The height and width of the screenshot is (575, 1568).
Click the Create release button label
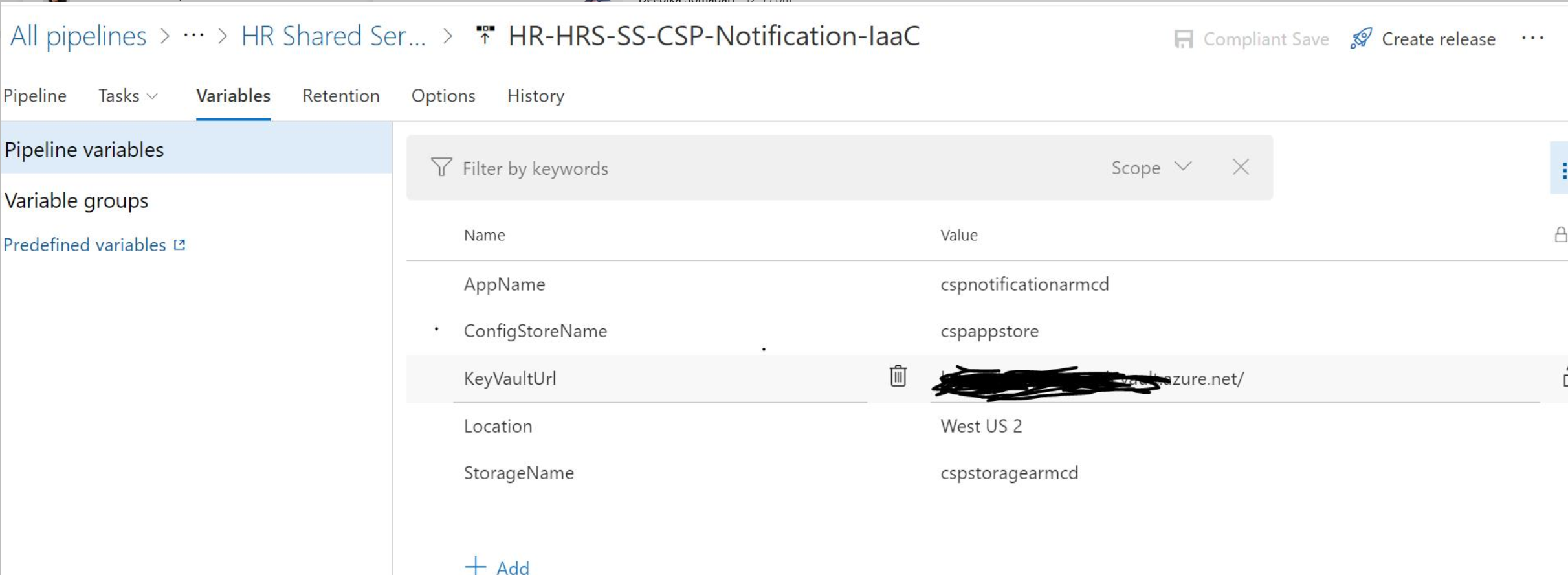(1439, 39)
